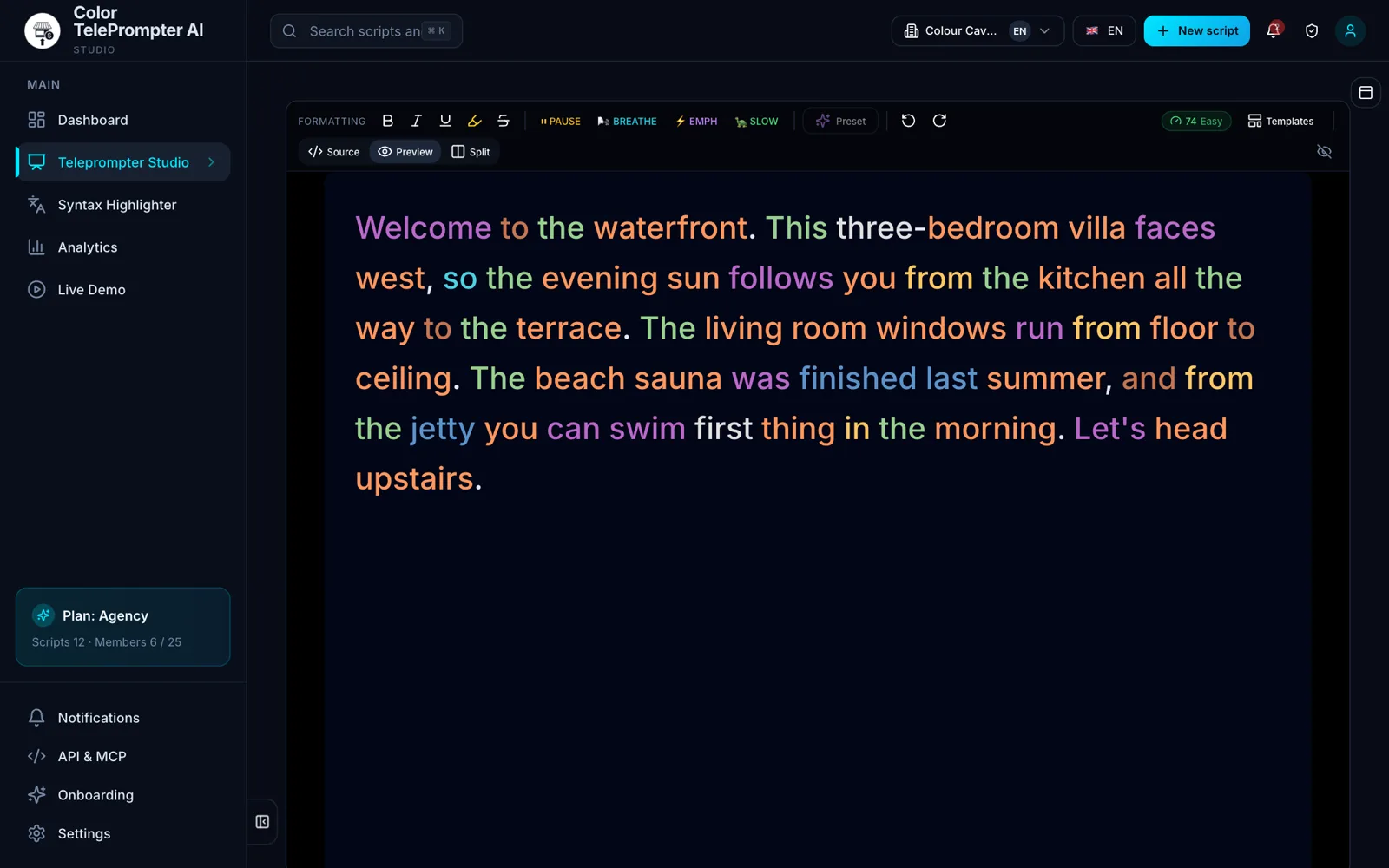Click the Color TelePrompter AI logo

pyautogui.click(x=43, y=31)
